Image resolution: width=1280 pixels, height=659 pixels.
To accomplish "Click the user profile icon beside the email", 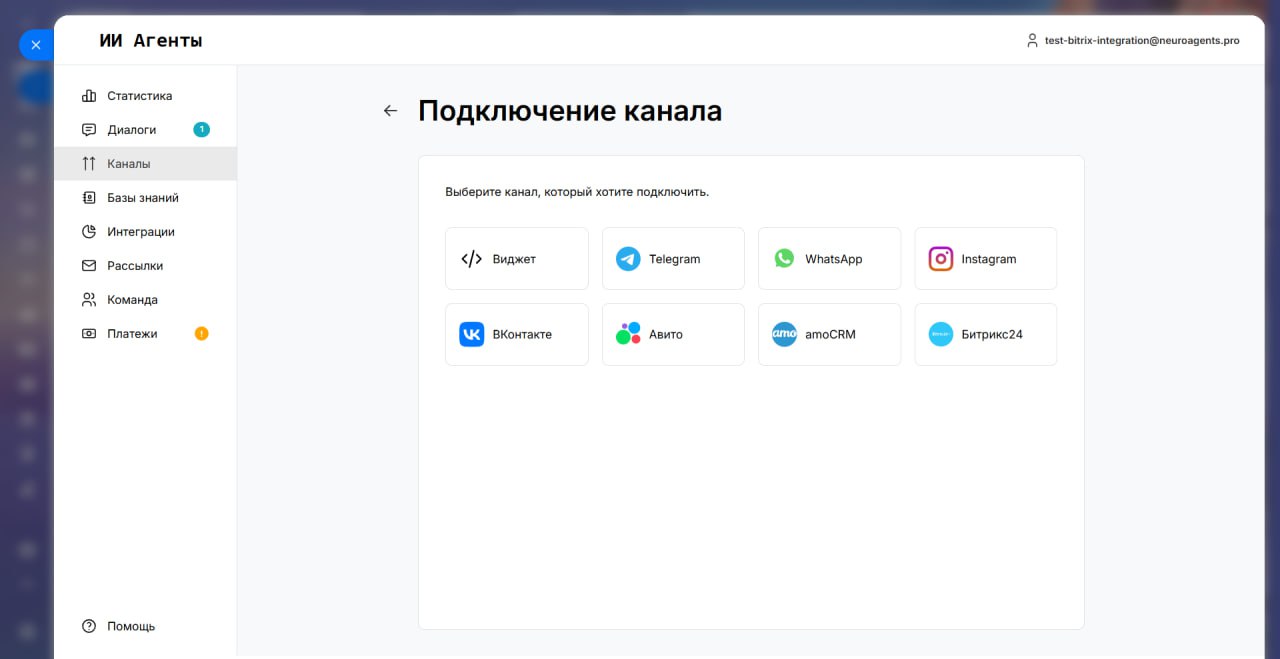I will pyautogui.click(x=1033, y=41).
